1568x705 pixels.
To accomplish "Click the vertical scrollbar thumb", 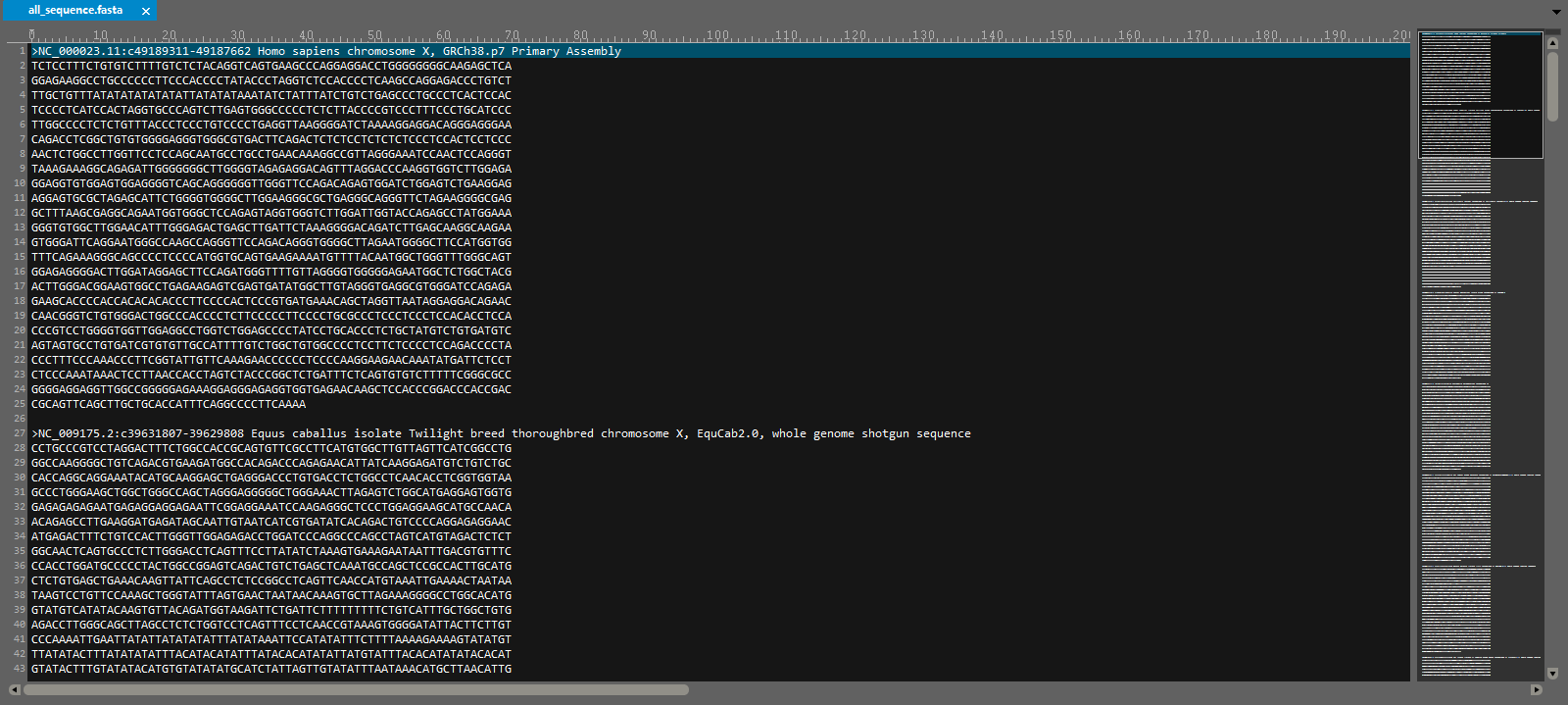I will click(x=1552, y=86).
